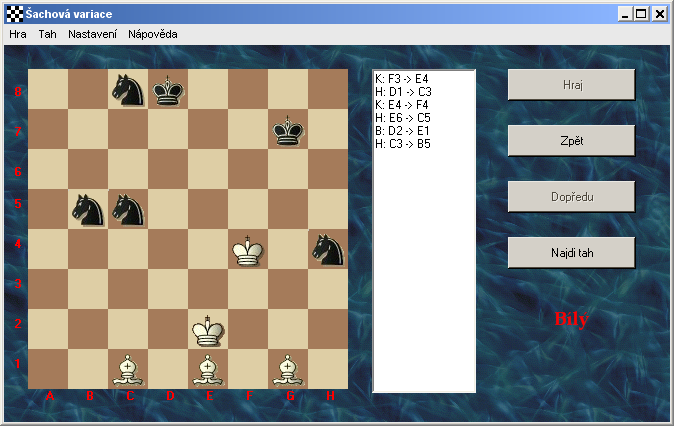Image resolution: width=674 pixels, height=426 pixels.
Task: Select the white king on F4
Action: click(x=248, y=249)
